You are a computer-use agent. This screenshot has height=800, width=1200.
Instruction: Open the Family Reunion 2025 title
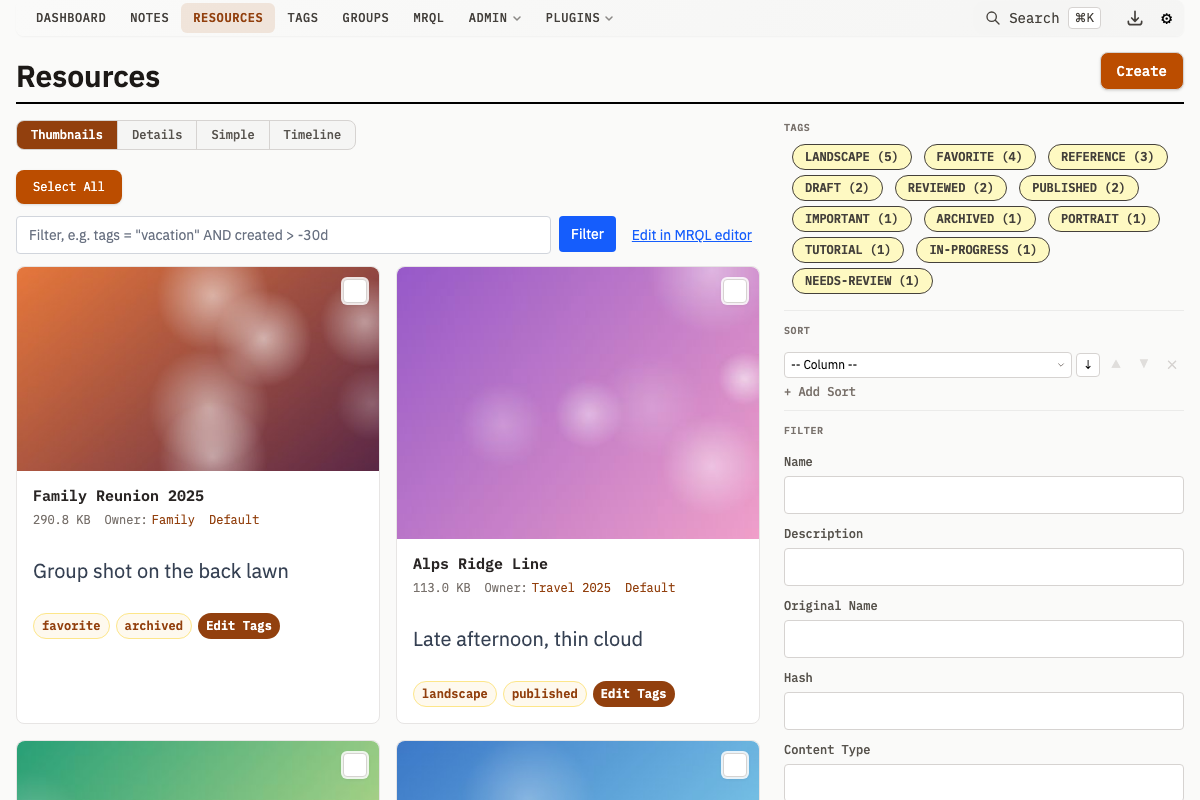[x=118, y=496]
